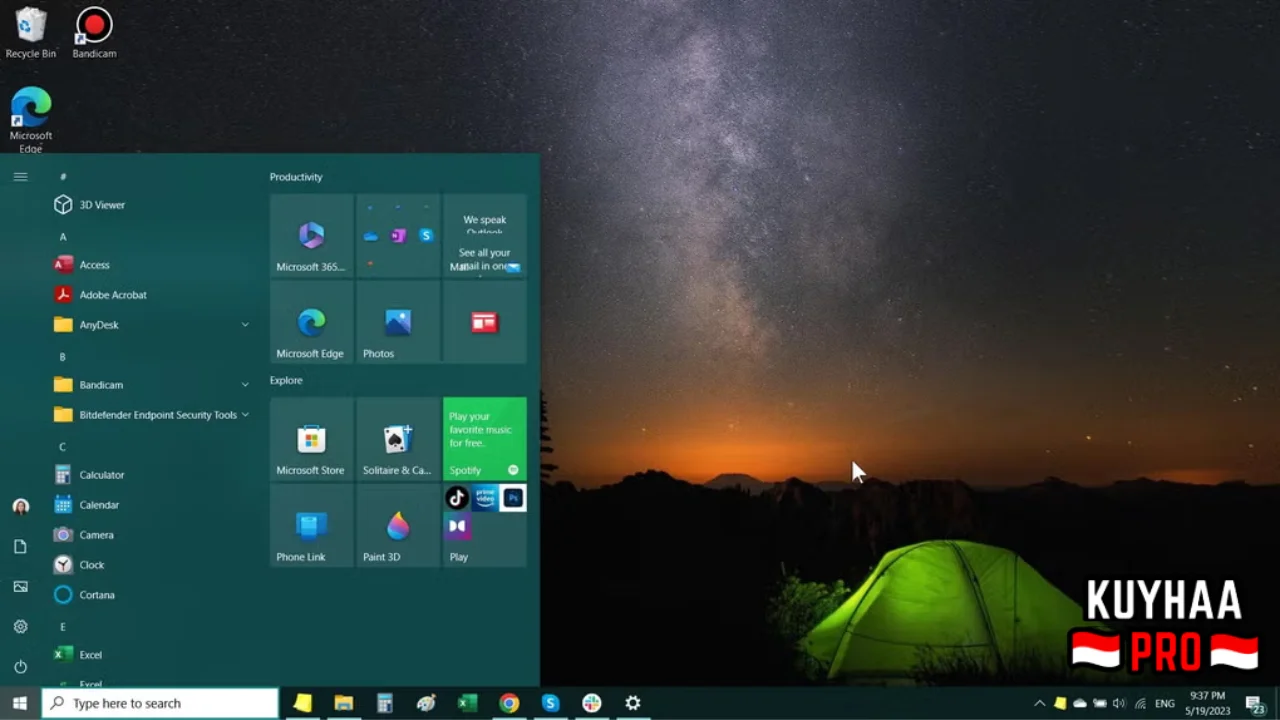
Task: Show hidden system tray icons
Action: pos(1039,703)
